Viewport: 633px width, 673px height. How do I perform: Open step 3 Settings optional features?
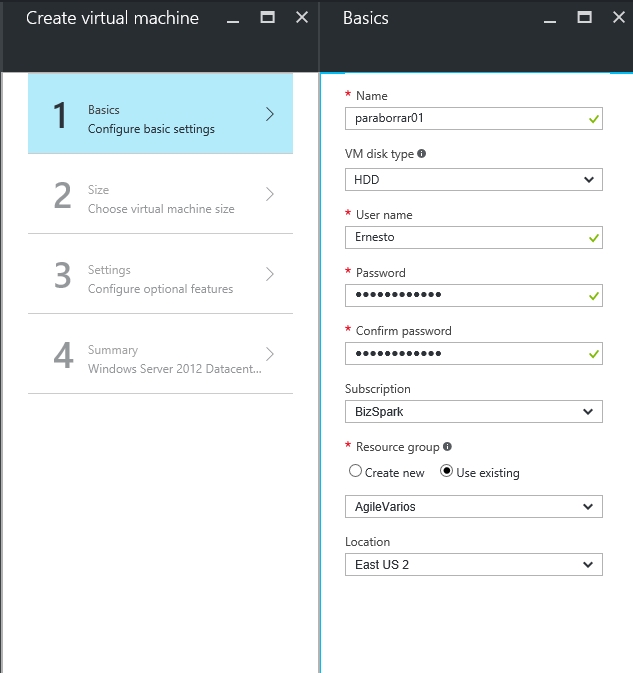161,274
